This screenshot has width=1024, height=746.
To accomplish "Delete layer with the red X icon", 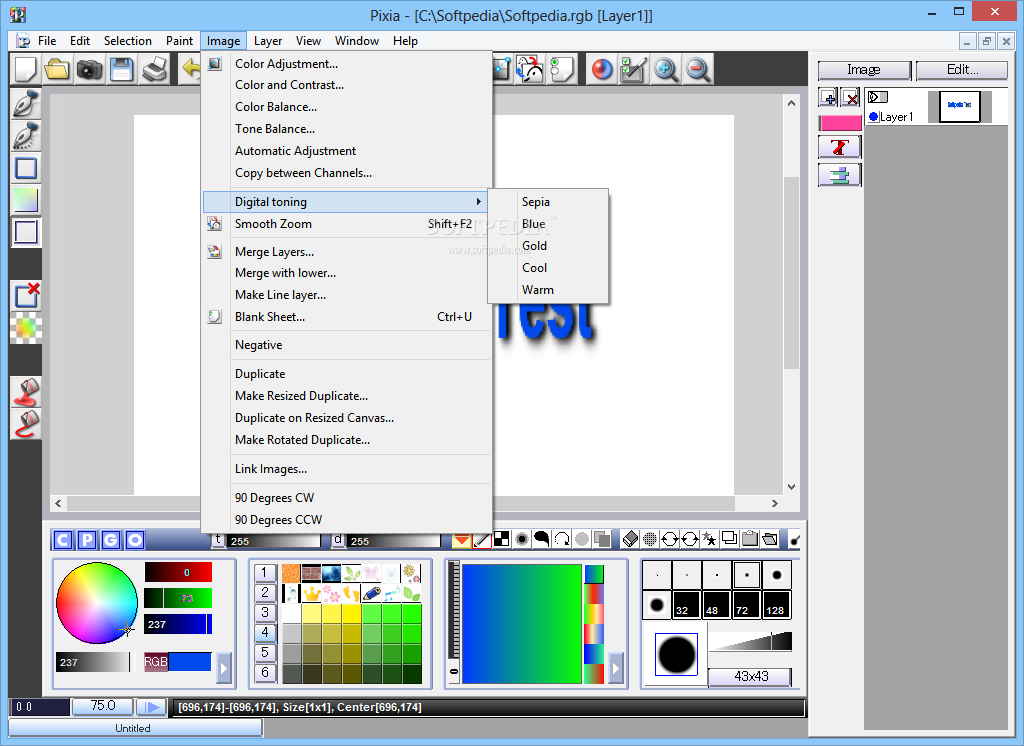I will 850,98.
